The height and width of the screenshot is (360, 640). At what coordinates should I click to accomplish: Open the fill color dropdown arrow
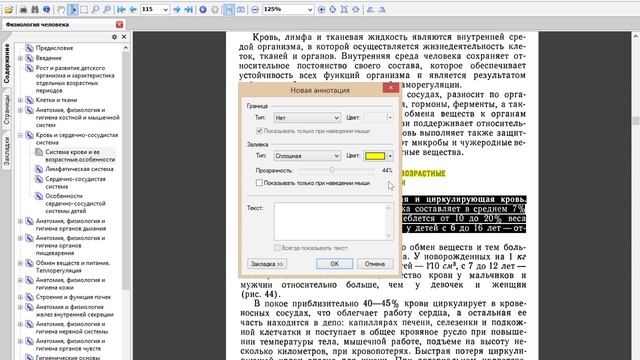(x=390, y=156)
